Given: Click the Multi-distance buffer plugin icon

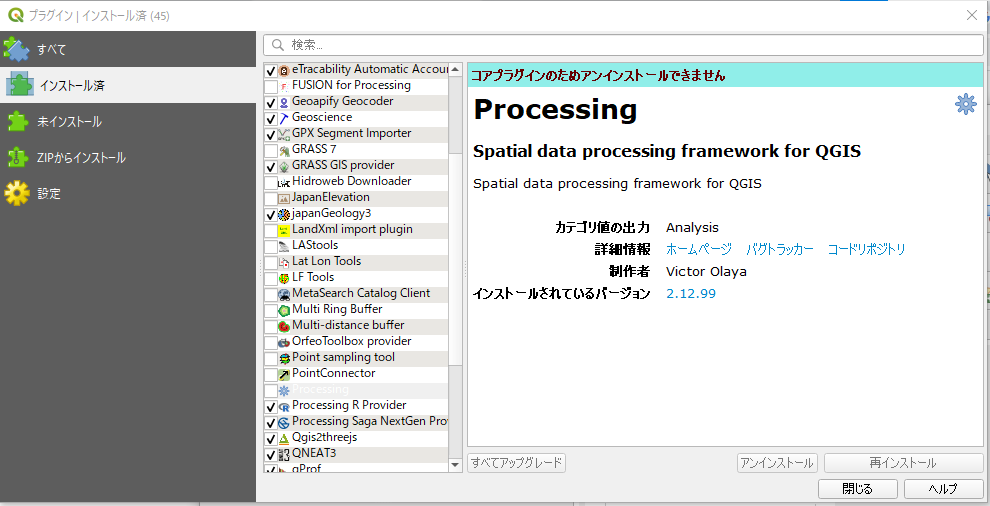Looking at the screenshot, I should (x=284, y=326).
